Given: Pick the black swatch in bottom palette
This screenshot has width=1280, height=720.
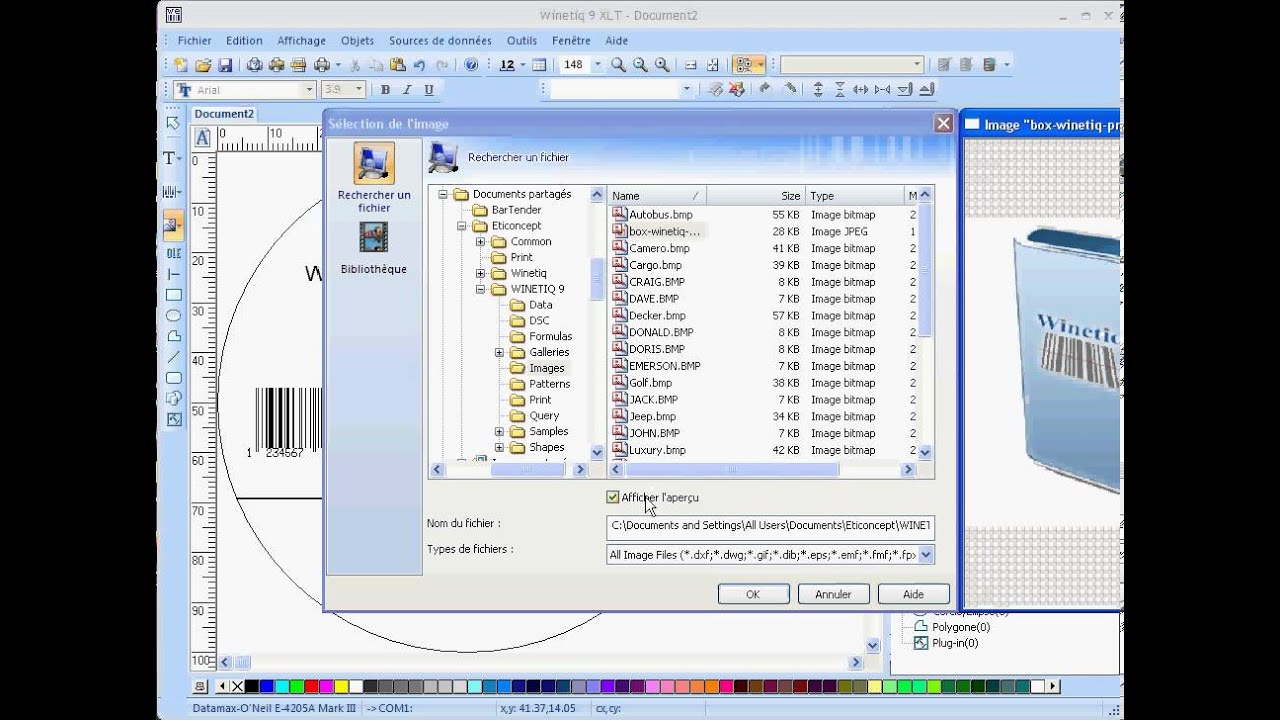Looking at the screenshot, I should (251, 686).
